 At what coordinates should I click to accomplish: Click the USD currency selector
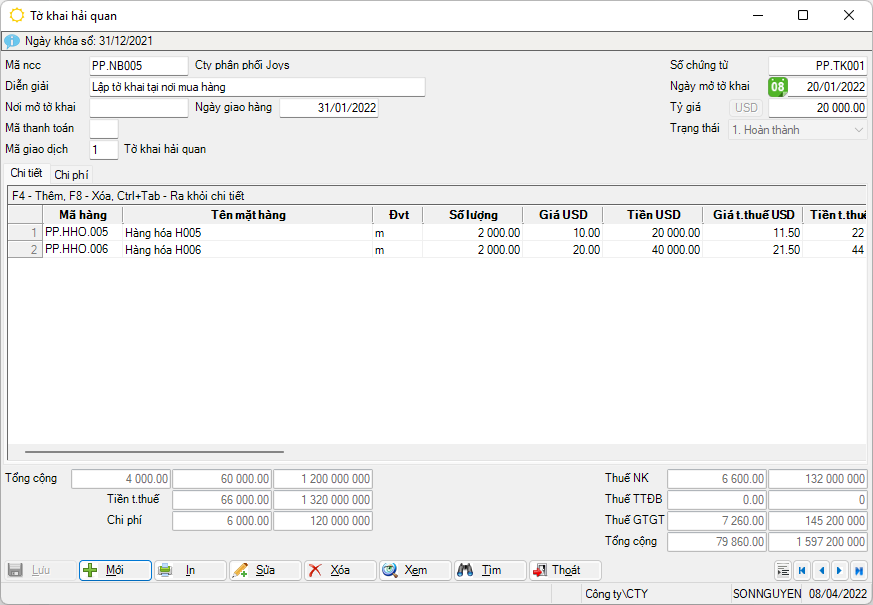point(747,108)
